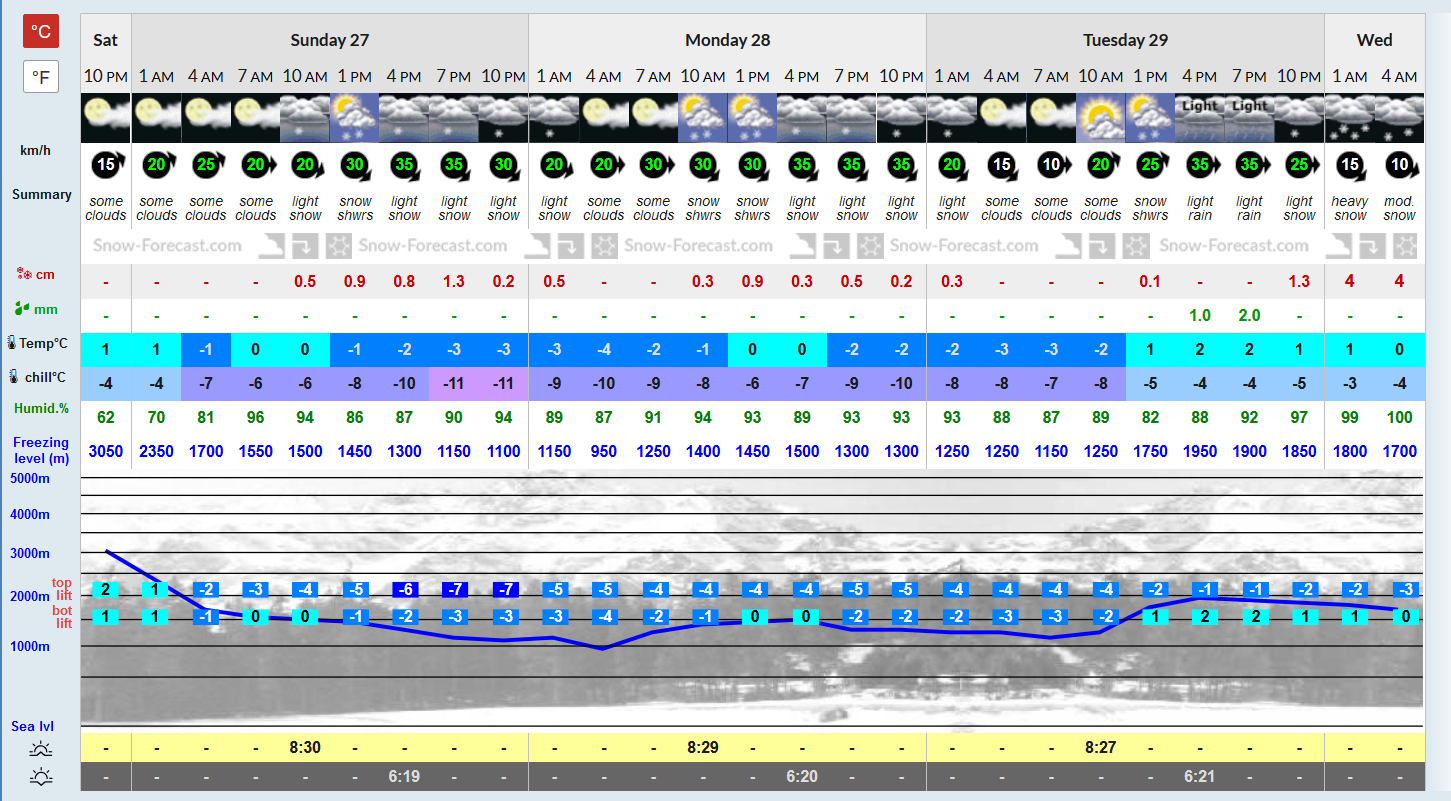The width and height of the screenshot is (1451, 801).
Task: Open the Wed day header
Action: coord(1375,40)
